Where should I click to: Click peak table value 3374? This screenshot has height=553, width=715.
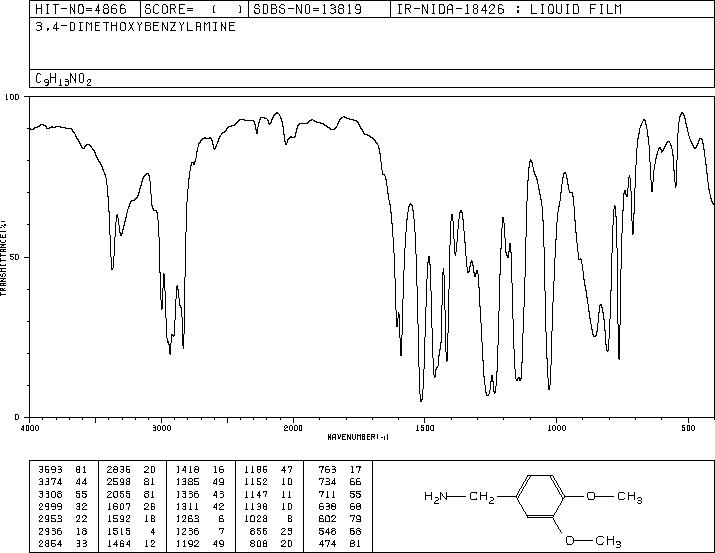(x=50, y=482)
